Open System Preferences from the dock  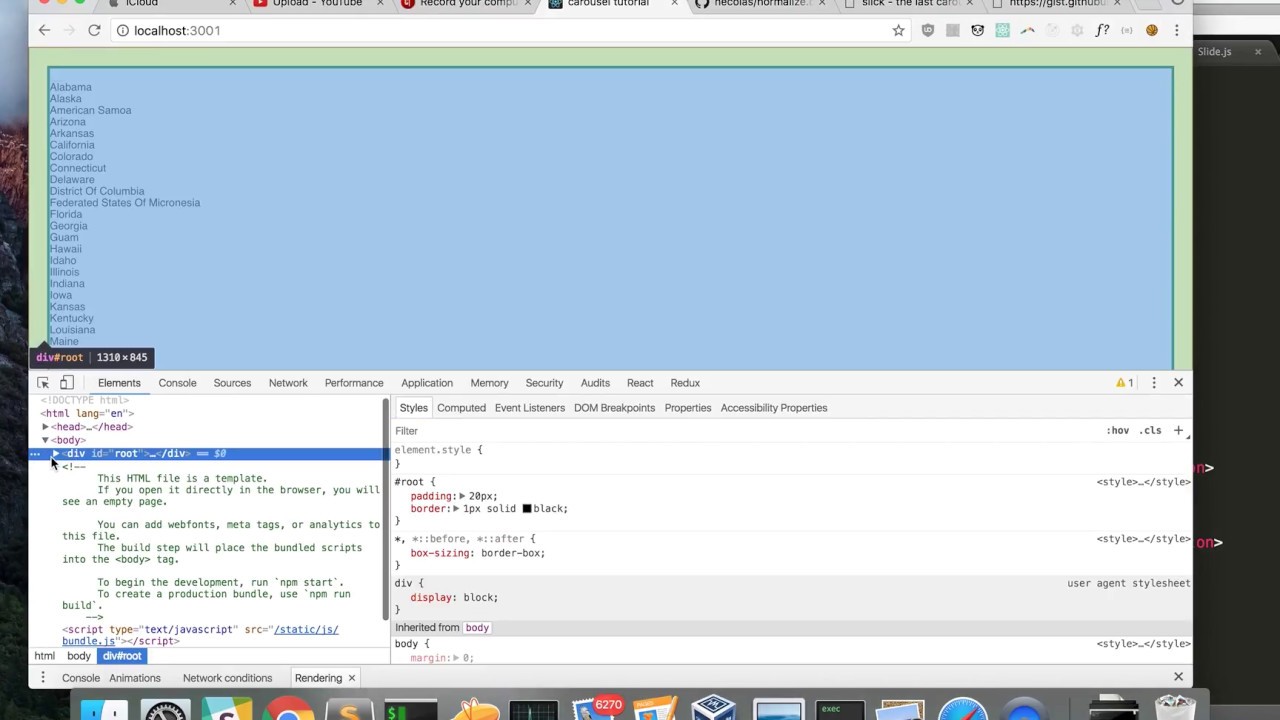coord(165,708)
